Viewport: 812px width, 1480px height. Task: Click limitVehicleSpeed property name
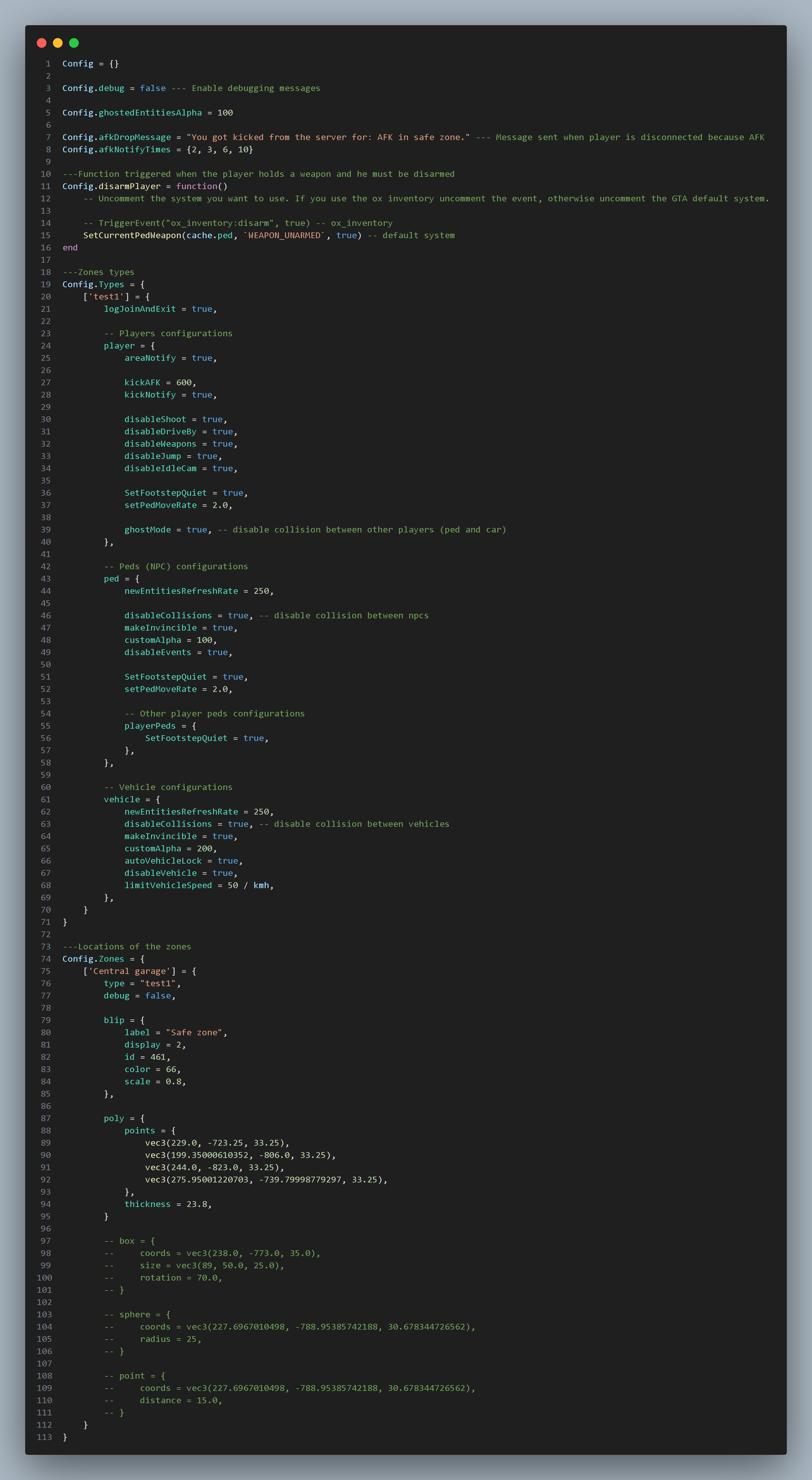click(168, 885)
